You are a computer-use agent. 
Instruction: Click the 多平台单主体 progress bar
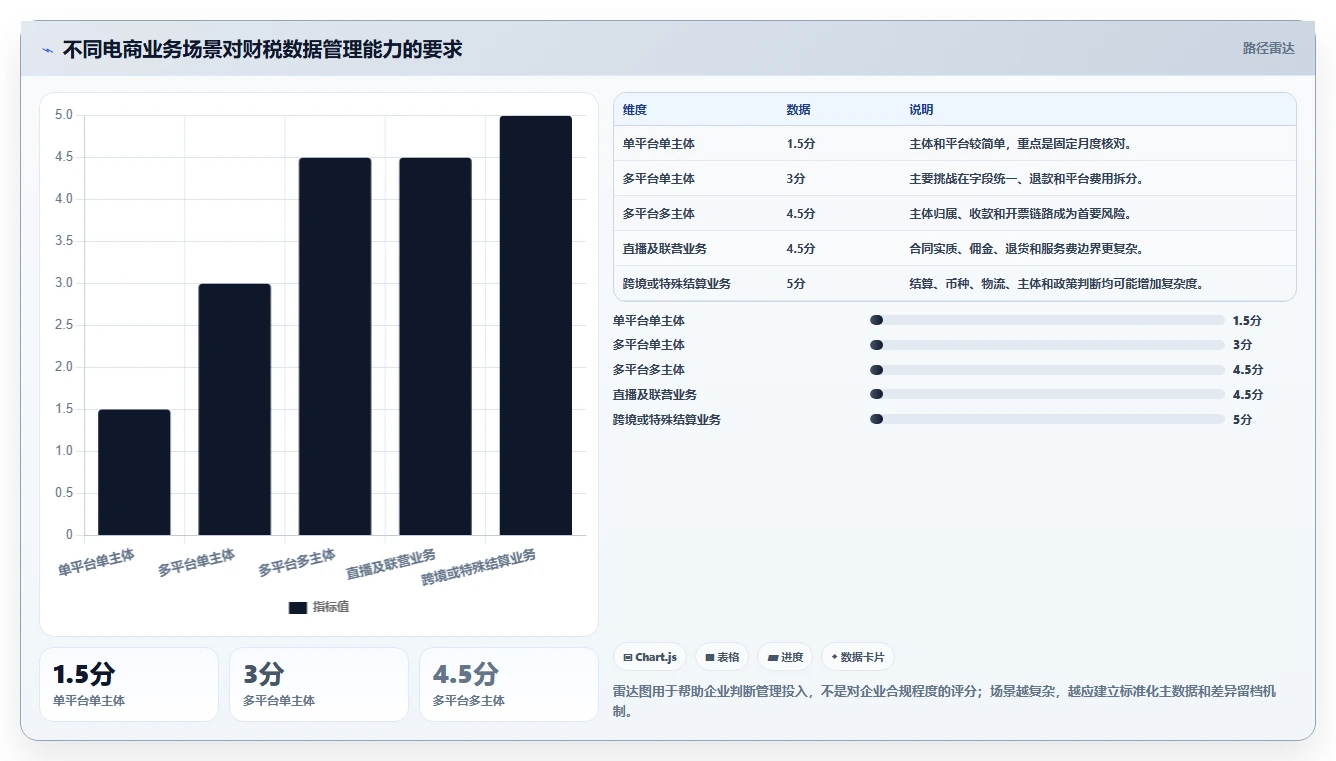click(x=1047, y=345)
